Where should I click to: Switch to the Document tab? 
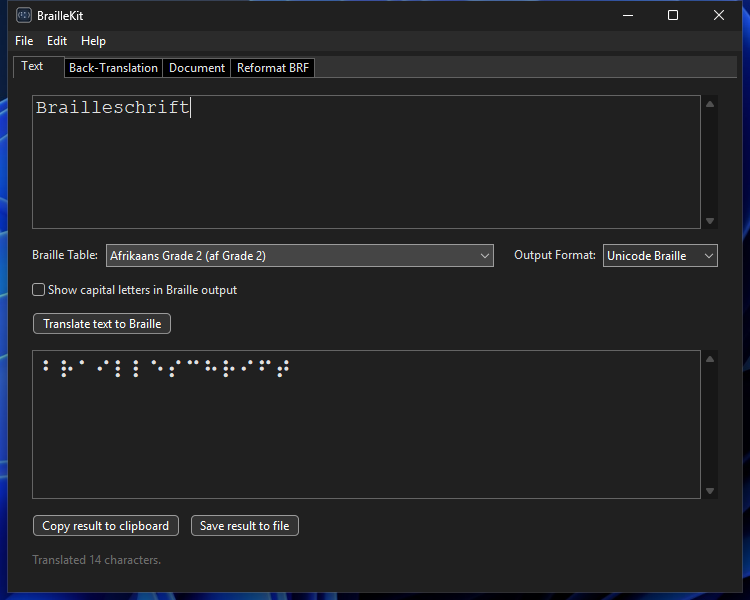pos(197,68)
